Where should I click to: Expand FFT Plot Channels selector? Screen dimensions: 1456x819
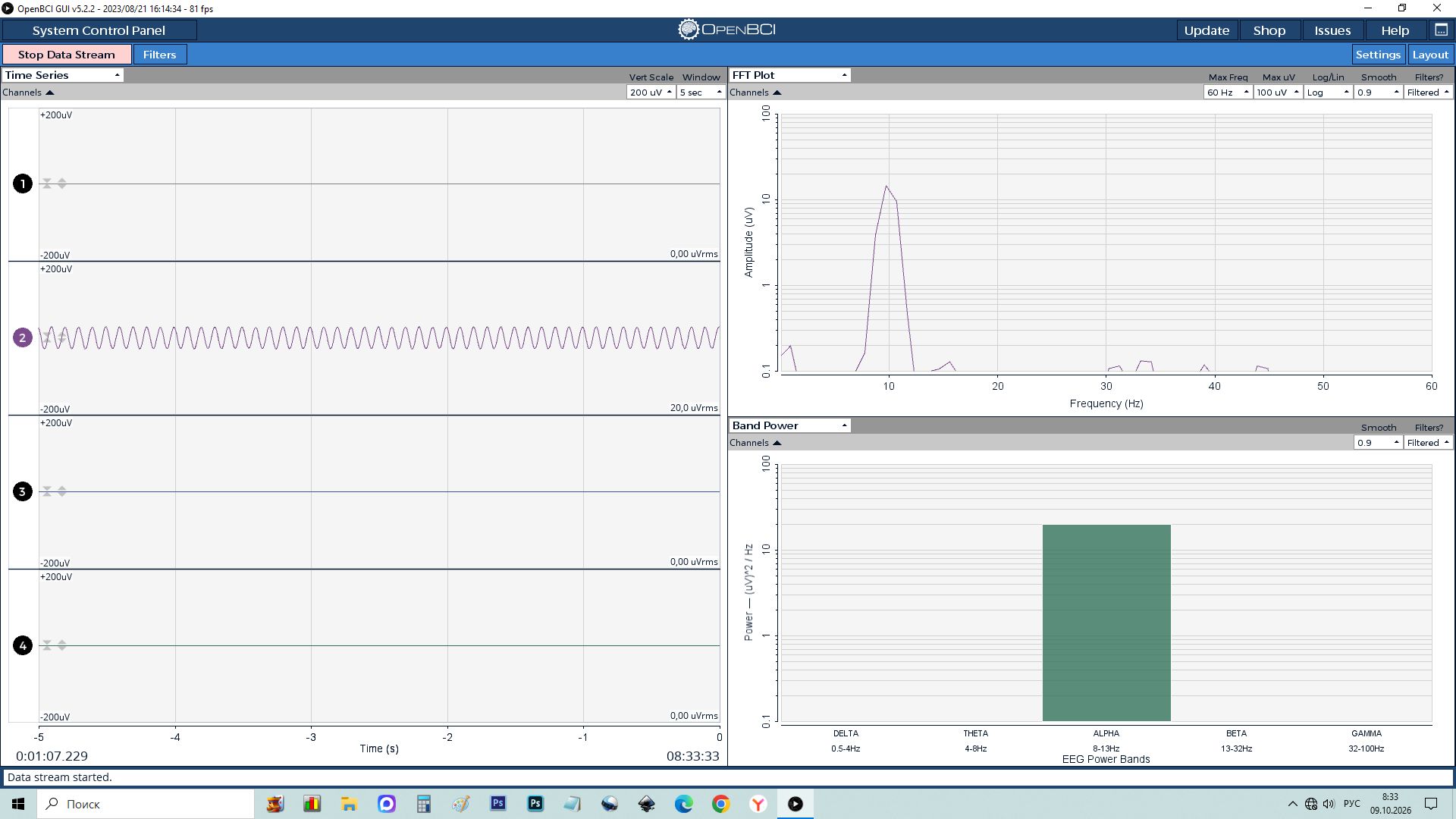tap(755, 93)
